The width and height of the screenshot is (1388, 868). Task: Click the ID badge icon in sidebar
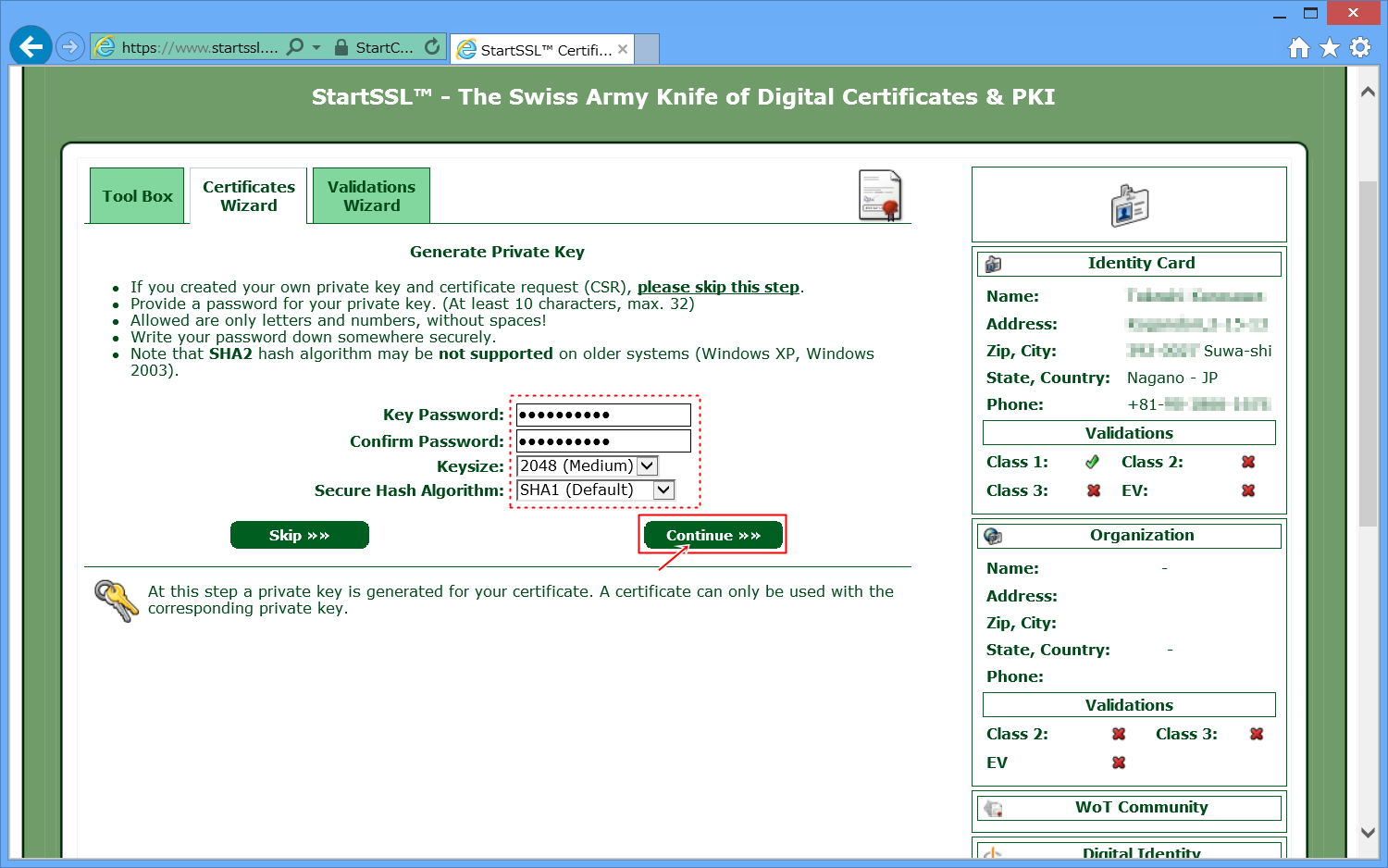(x=1129, y=205)
